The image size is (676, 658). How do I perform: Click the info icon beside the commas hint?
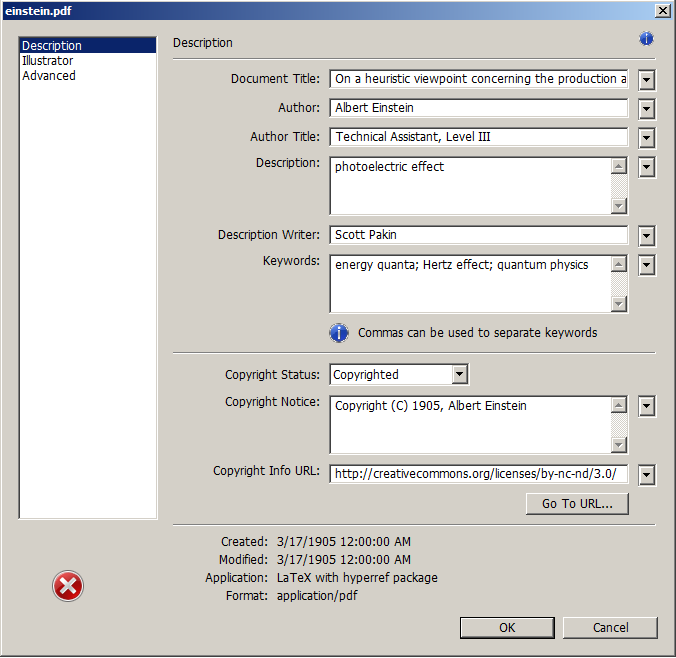(x=339, y=332)
